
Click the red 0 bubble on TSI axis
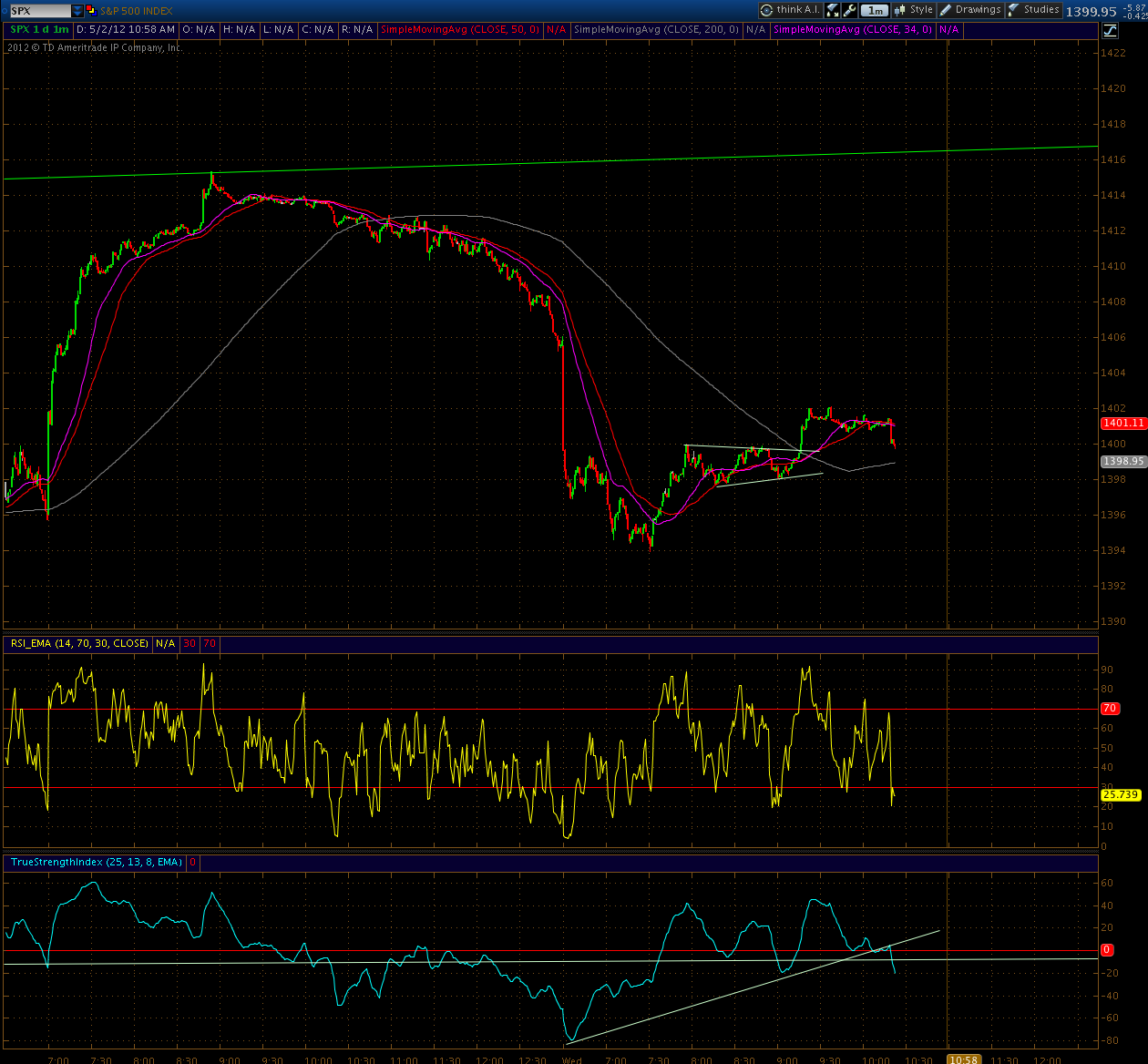click(1107, 949)
